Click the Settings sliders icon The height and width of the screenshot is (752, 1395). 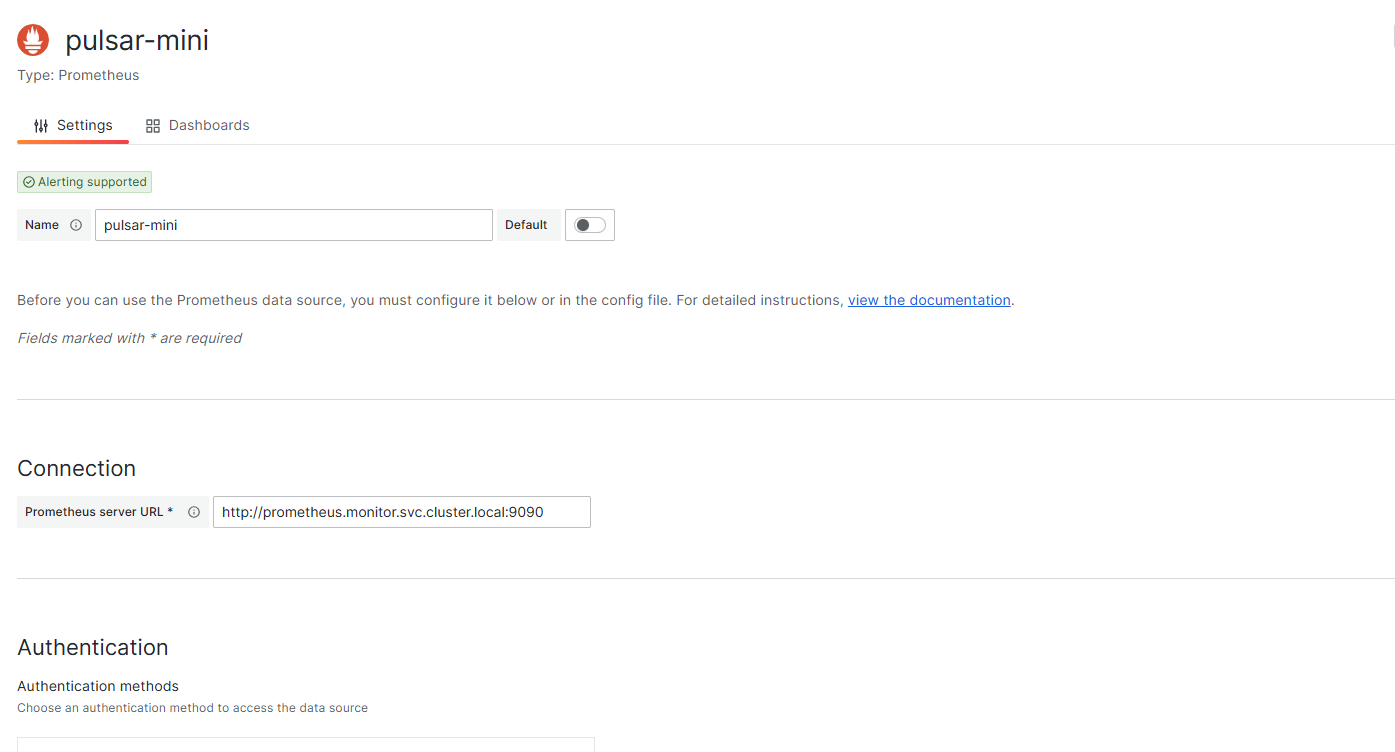tap(41, 126)
